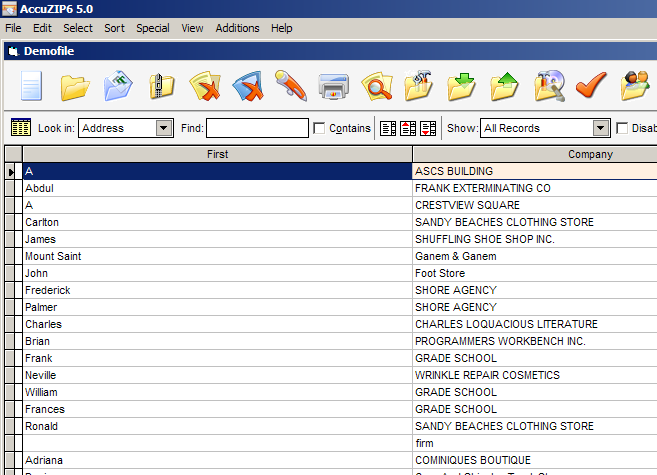Click the people on folder icon
The image size is (657, 475).
pos(635,86)
